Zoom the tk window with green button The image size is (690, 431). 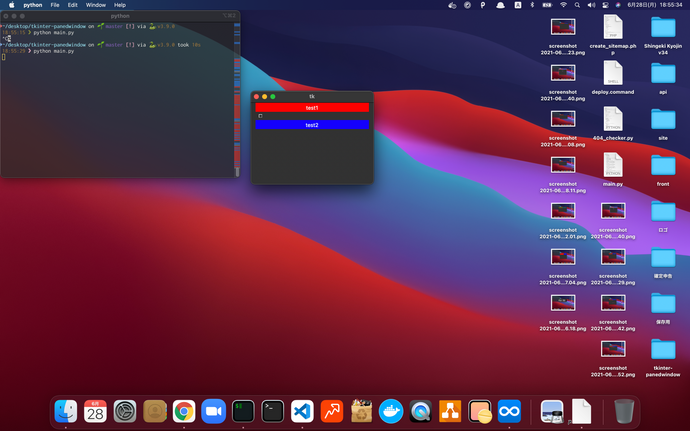(x=273, y=96)
